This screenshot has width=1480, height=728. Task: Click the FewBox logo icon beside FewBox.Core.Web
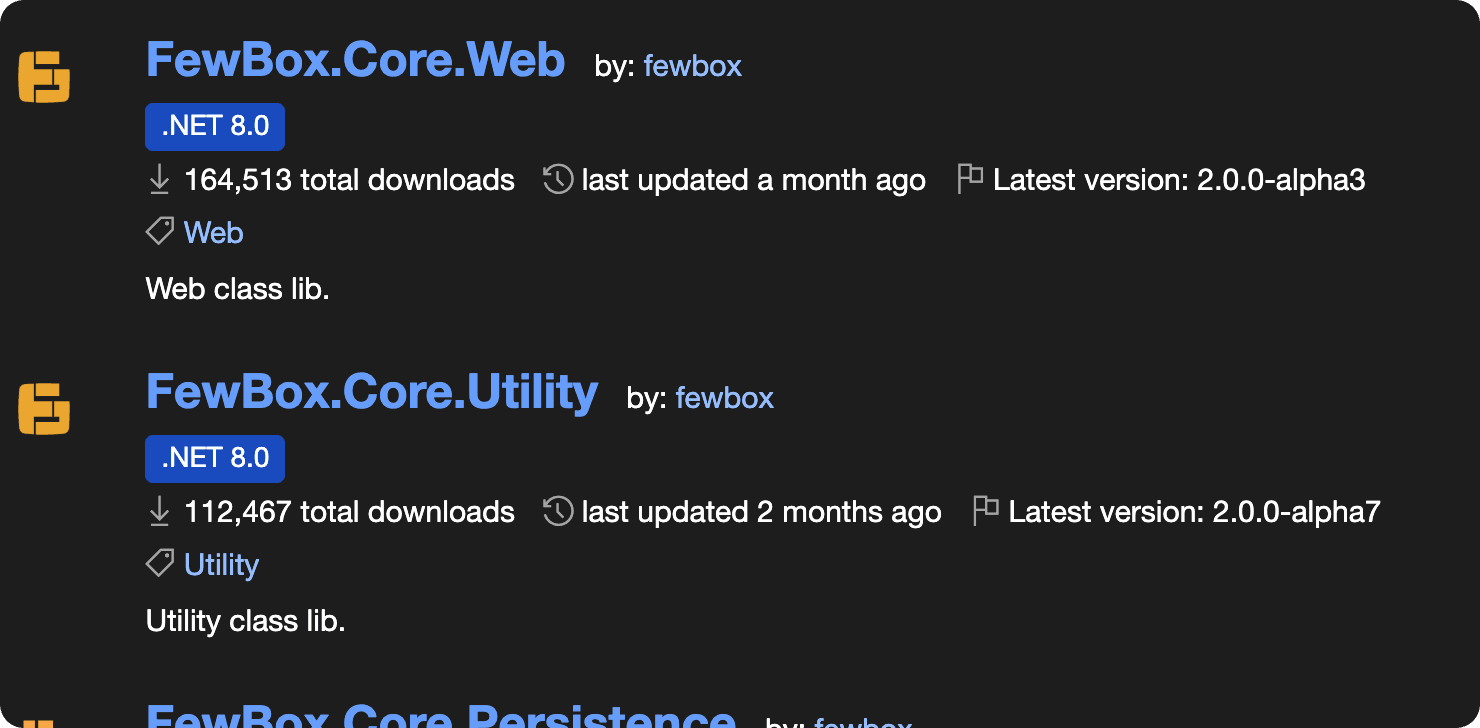pos(44,76)
